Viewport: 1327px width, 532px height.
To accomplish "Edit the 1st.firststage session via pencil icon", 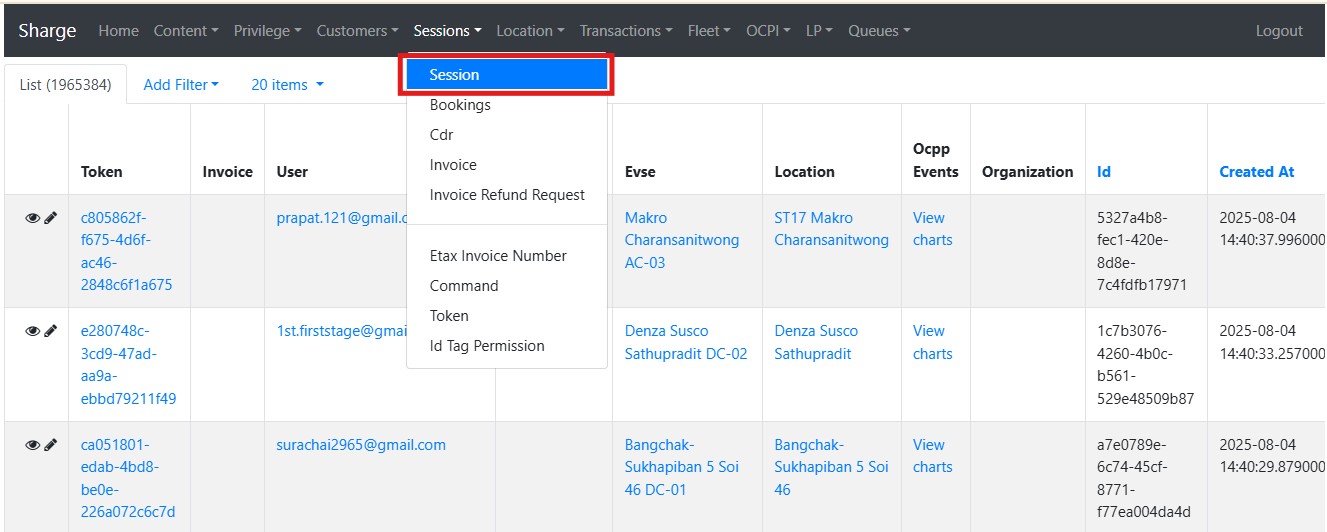I will click(x=51, y=331).
